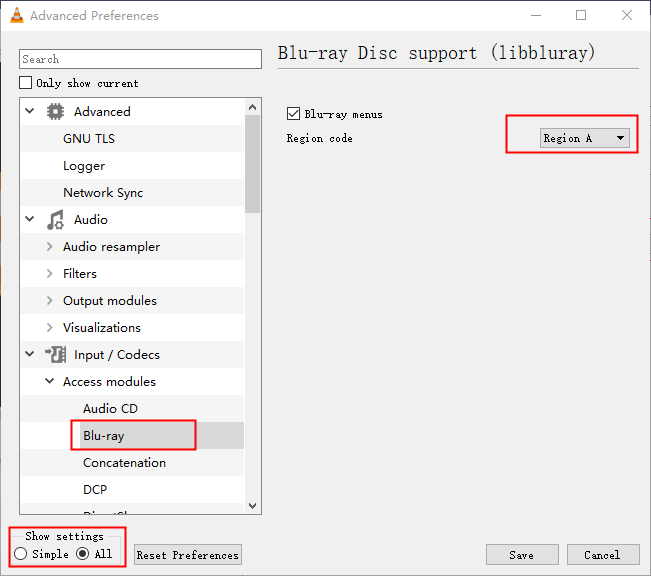Select the Input / Codecs label
Screen dimensions: 651x576
[x=117, y=355]
